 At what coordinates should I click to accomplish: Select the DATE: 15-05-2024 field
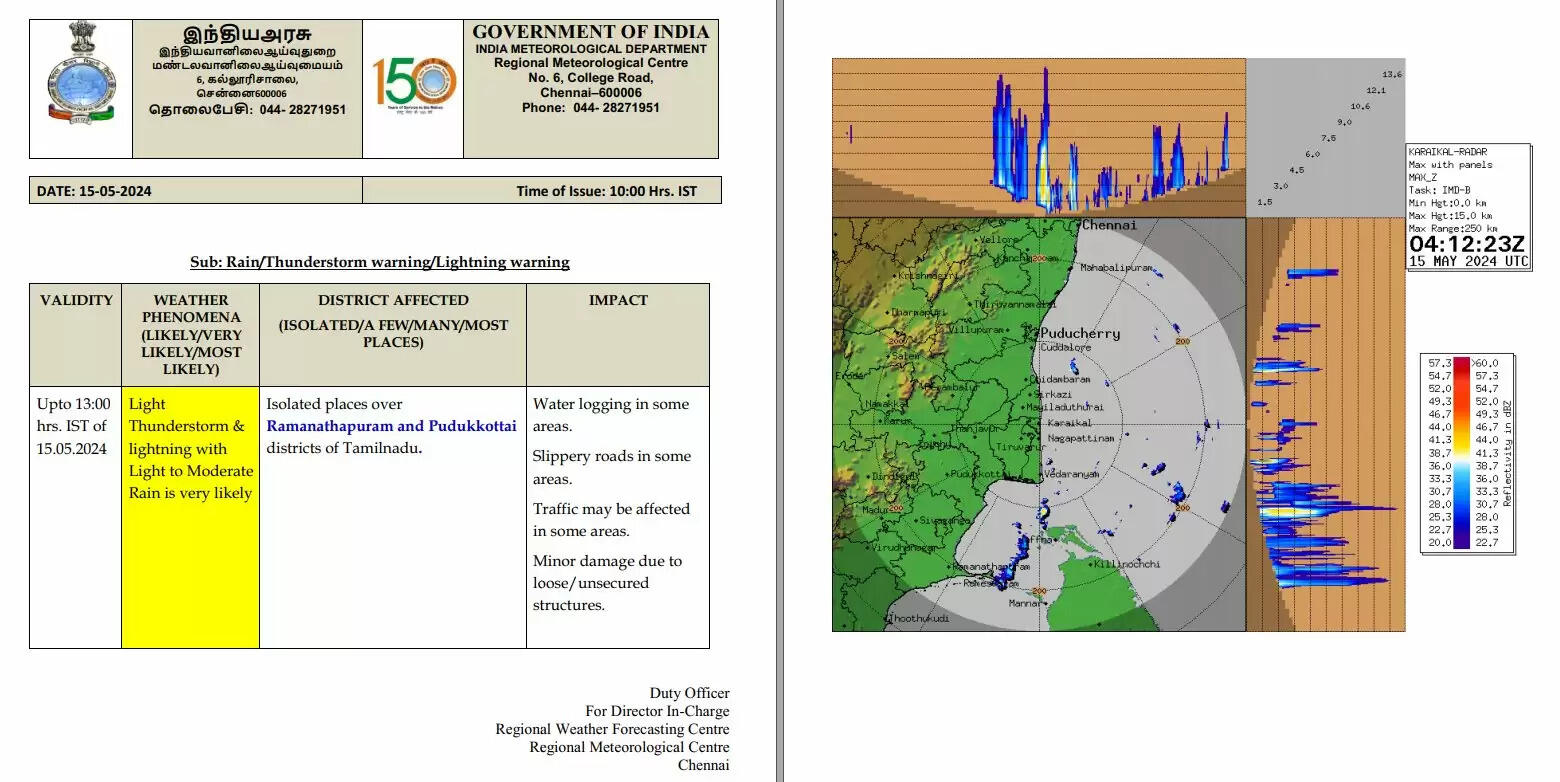point(94,191)
